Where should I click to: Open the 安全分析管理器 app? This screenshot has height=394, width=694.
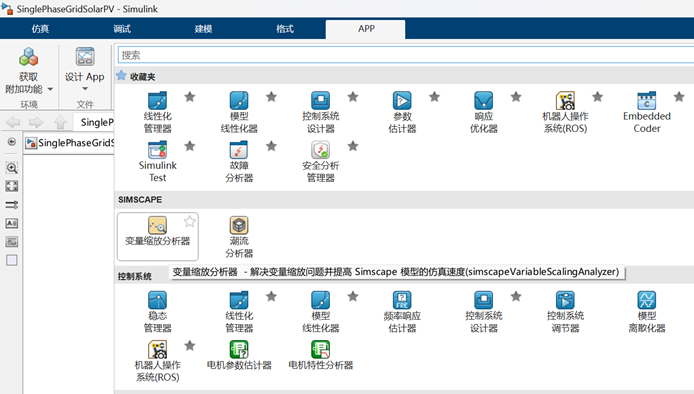(320, 162)
